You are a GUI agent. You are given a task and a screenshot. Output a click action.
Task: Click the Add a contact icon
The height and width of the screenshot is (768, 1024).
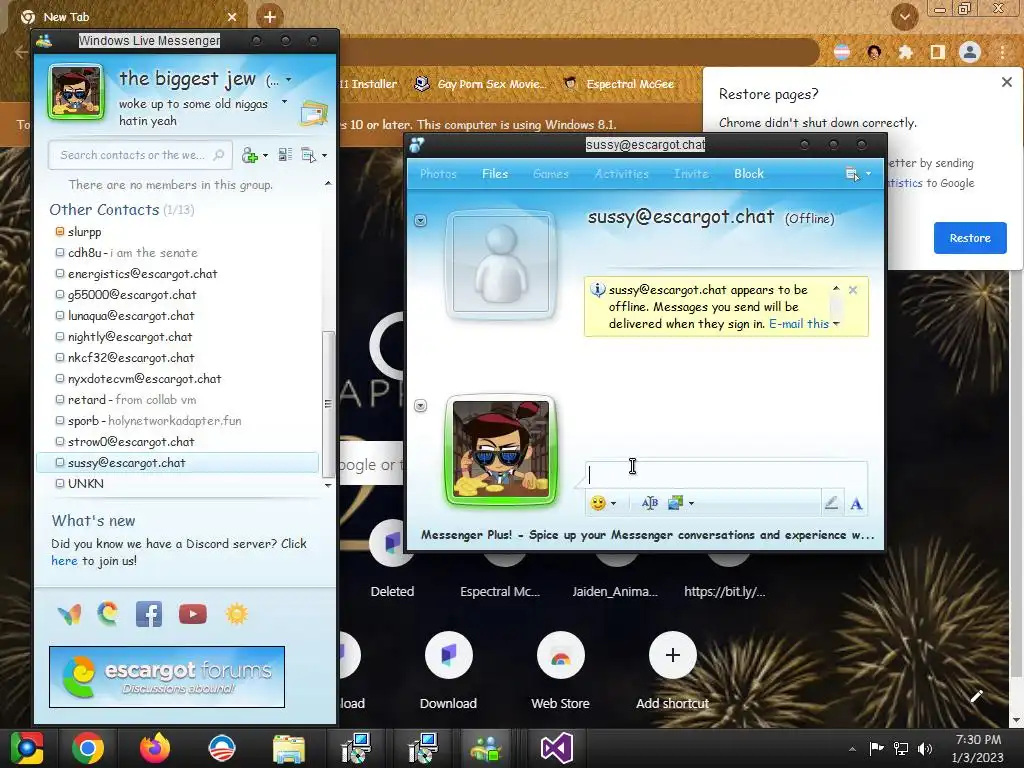click(249, 155)
